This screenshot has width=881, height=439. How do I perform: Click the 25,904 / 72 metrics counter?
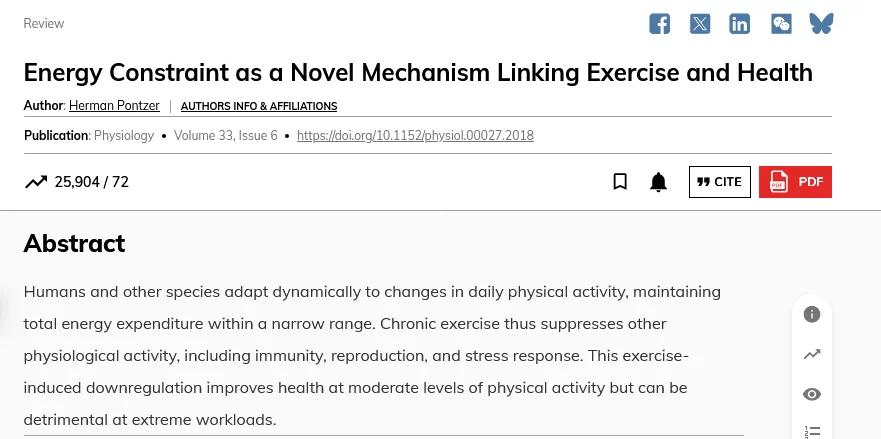(92, 182)
